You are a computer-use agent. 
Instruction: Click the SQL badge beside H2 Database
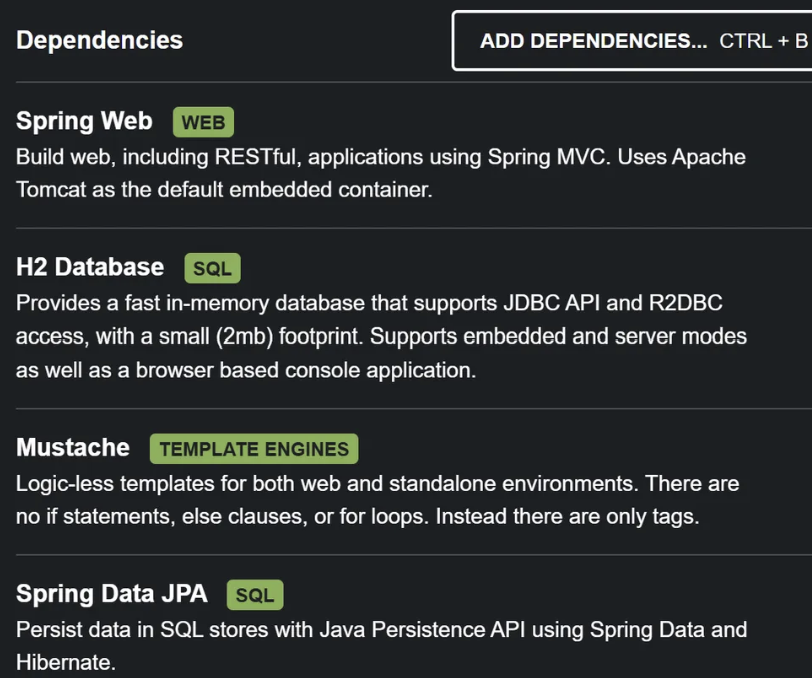tap(212, 268)
